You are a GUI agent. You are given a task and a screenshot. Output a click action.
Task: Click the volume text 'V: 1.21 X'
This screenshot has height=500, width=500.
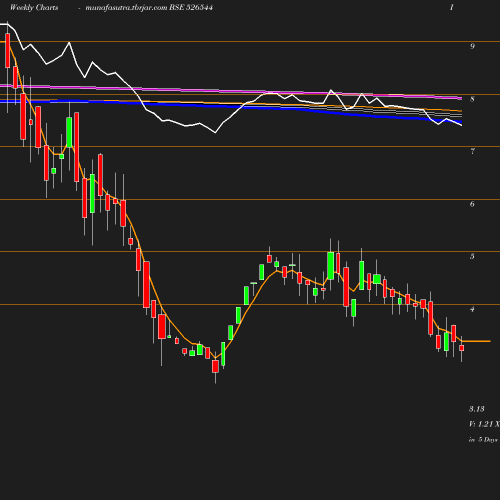coord(484,424)
